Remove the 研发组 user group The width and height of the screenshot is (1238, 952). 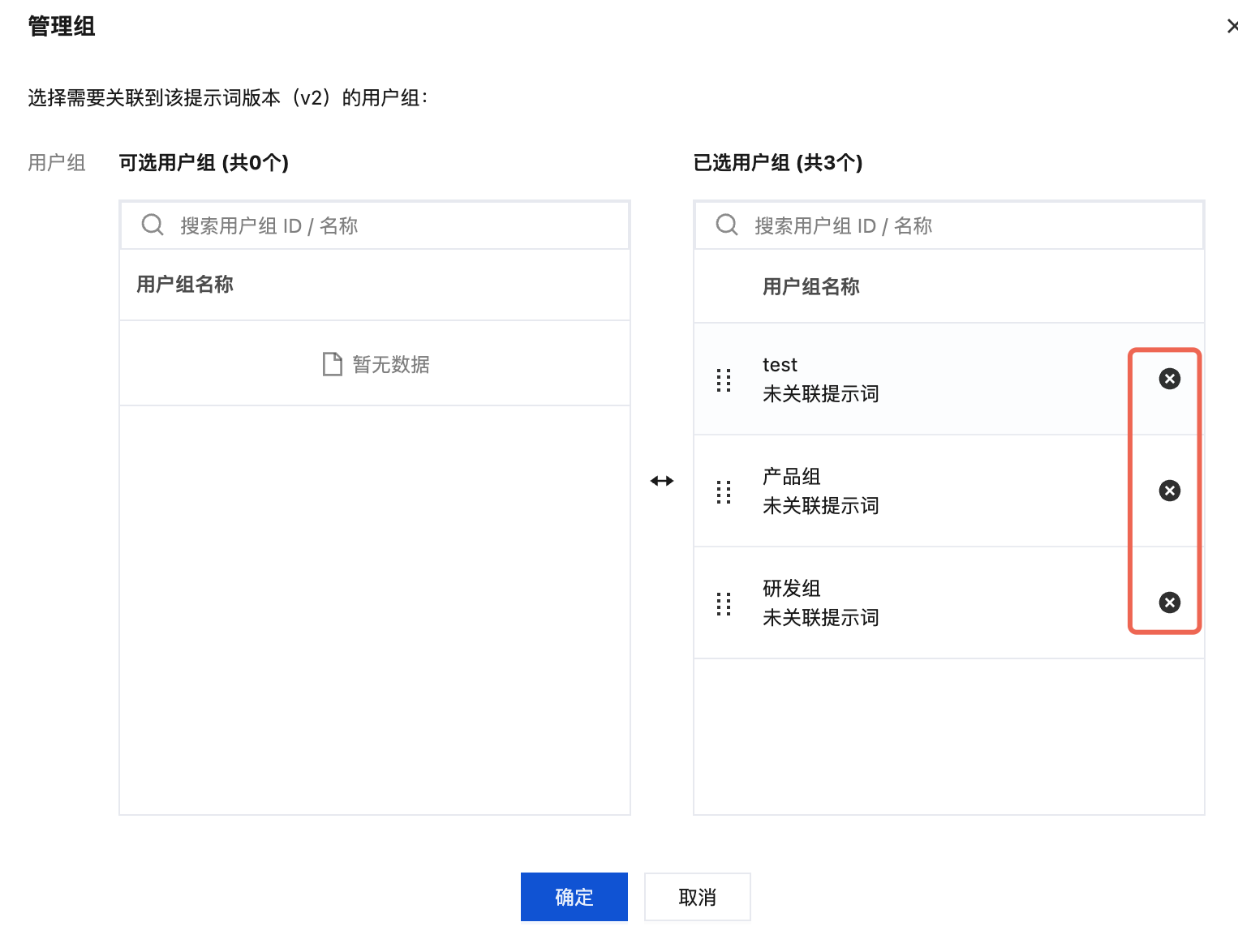[x=1169, y=603]
